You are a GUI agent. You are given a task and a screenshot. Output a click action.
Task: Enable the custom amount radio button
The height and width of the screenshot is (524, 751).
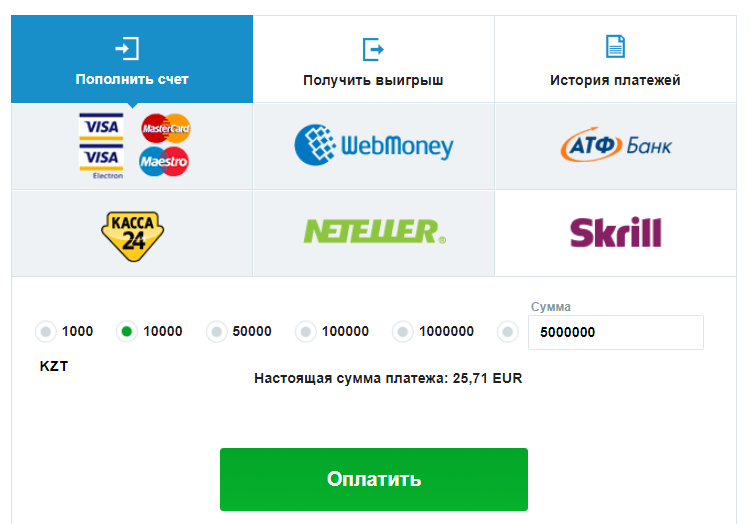508,331
